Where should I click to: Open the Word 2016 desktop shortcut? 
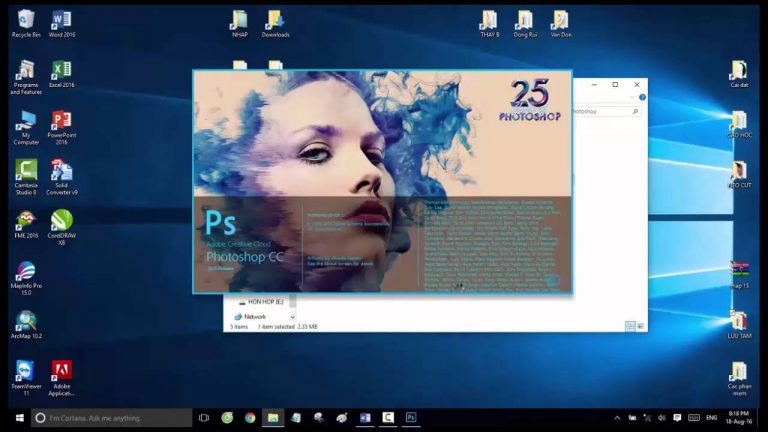pos(62,24)
